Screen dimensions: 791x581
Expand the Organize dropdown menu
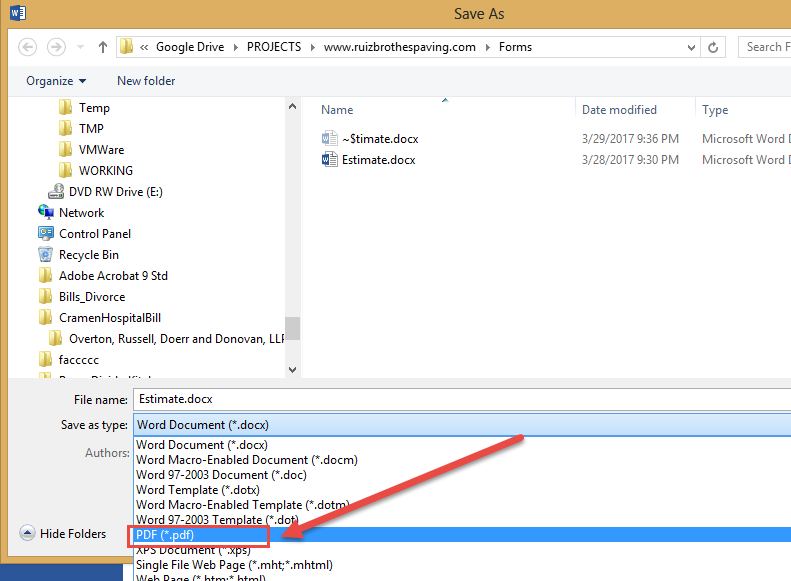click(56, 81)
